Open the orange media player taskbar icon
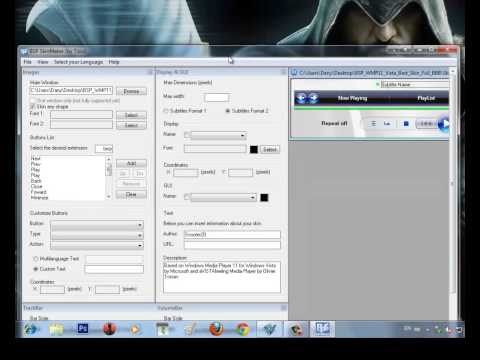Image resolution: width=480 pixels, height=360 pixels. tap(135, 329)
